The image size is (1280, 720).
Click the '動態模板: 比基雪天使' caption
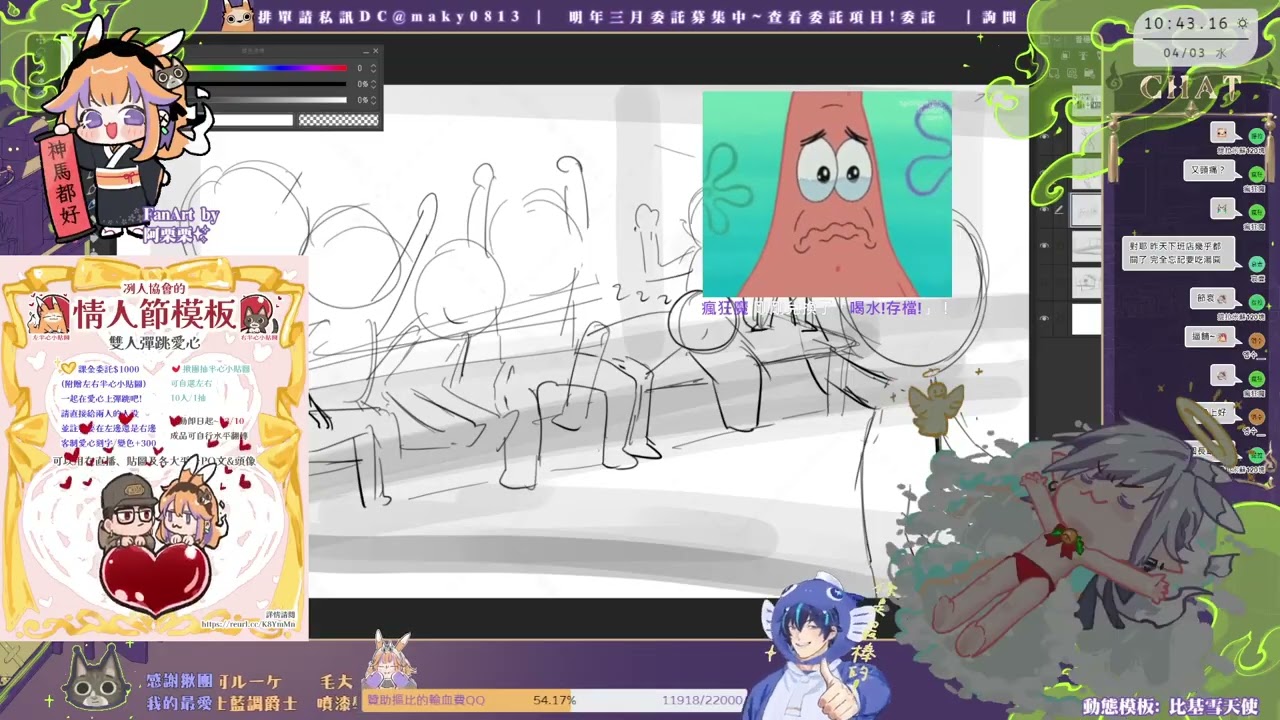[x=1170, y=706]
